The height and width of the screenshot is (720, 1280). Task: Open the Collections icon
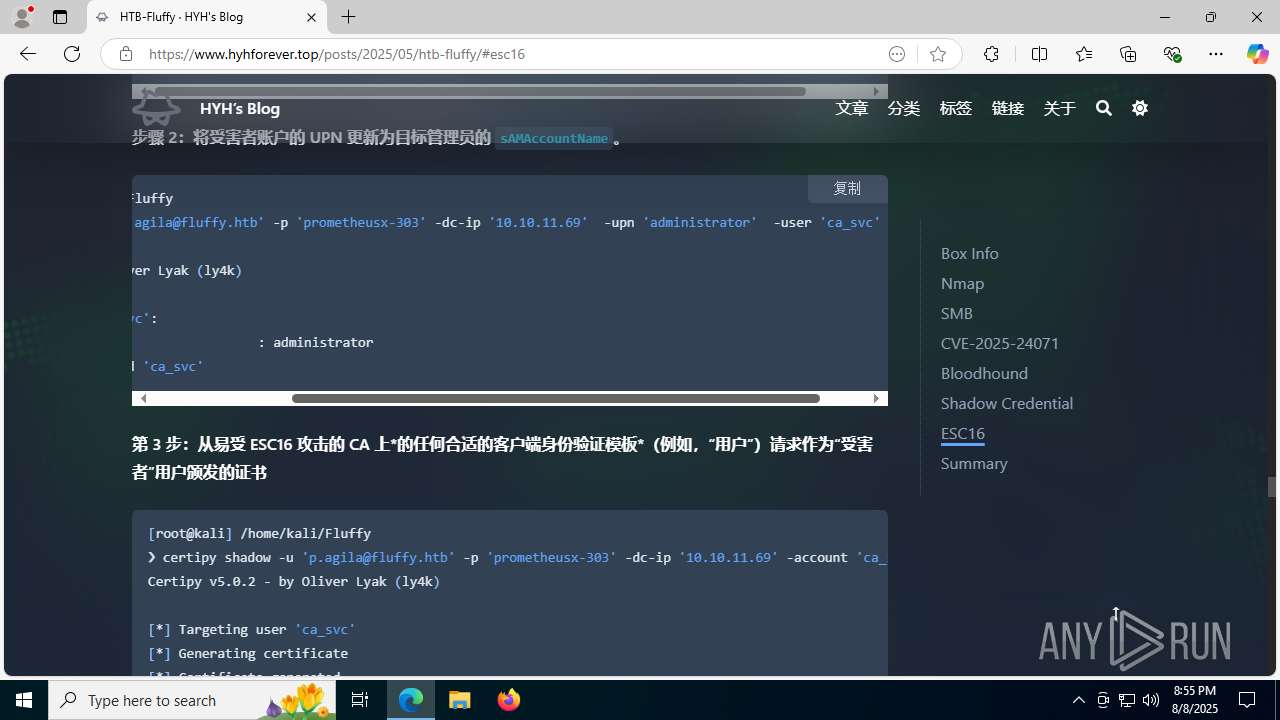pyautogui.click(x=1128, y=54)
